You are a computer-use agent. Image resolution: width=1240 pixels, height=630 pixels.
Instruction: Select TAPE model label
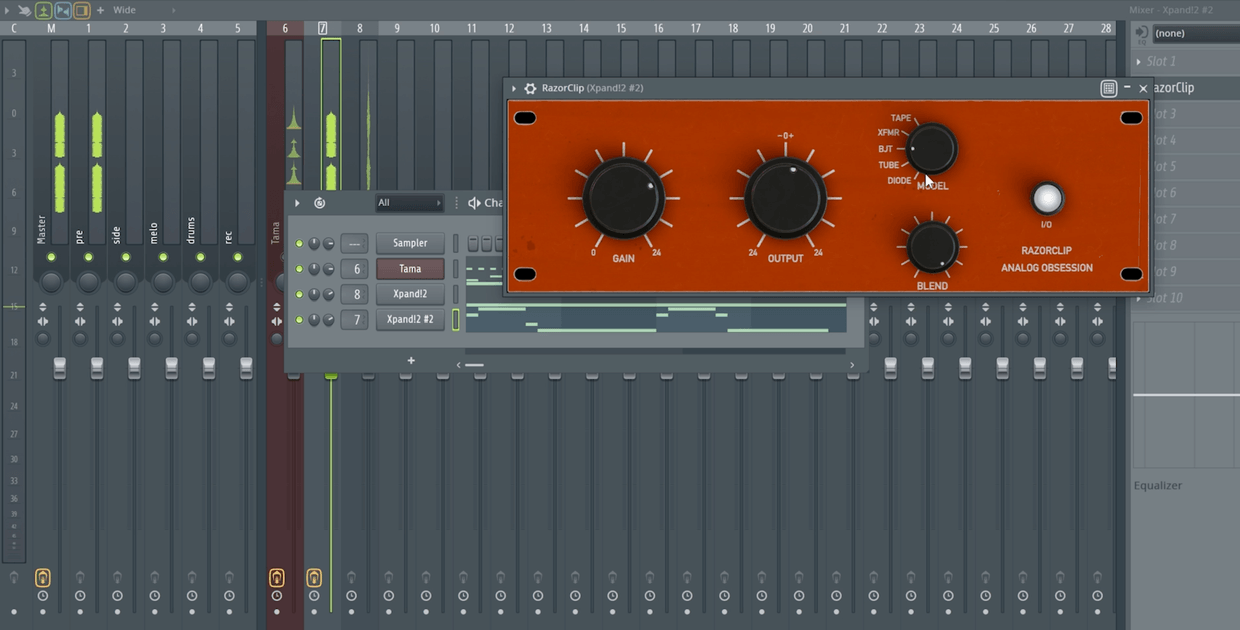[901, 118]
